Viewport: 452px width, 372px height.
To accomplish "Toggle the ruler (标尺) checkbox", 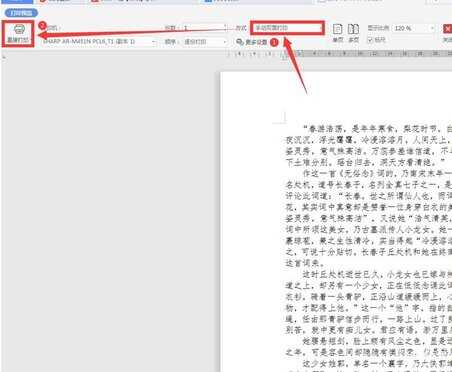I will click(370, 40).
